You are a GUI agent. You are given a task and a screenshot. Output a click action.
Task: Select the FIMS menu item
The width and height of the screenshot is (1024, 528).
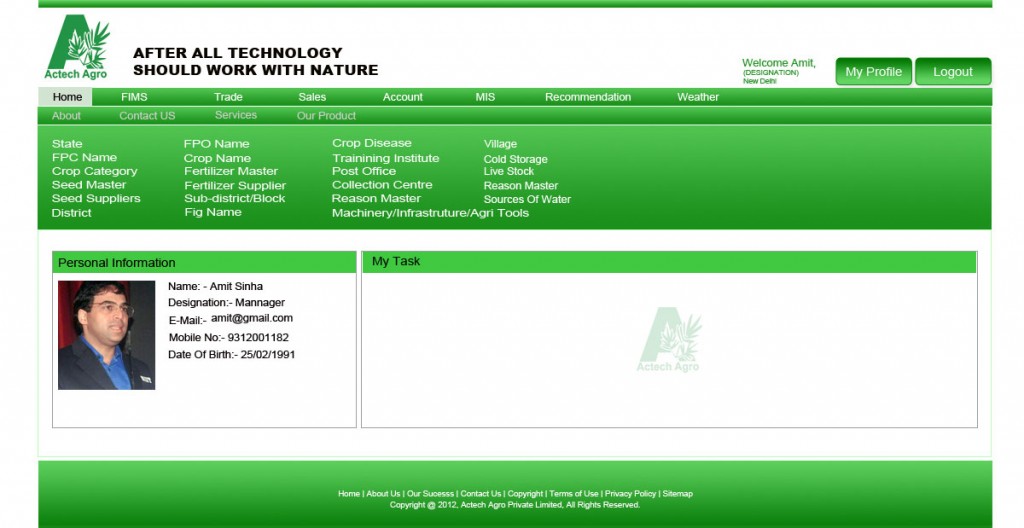[134, 97]
